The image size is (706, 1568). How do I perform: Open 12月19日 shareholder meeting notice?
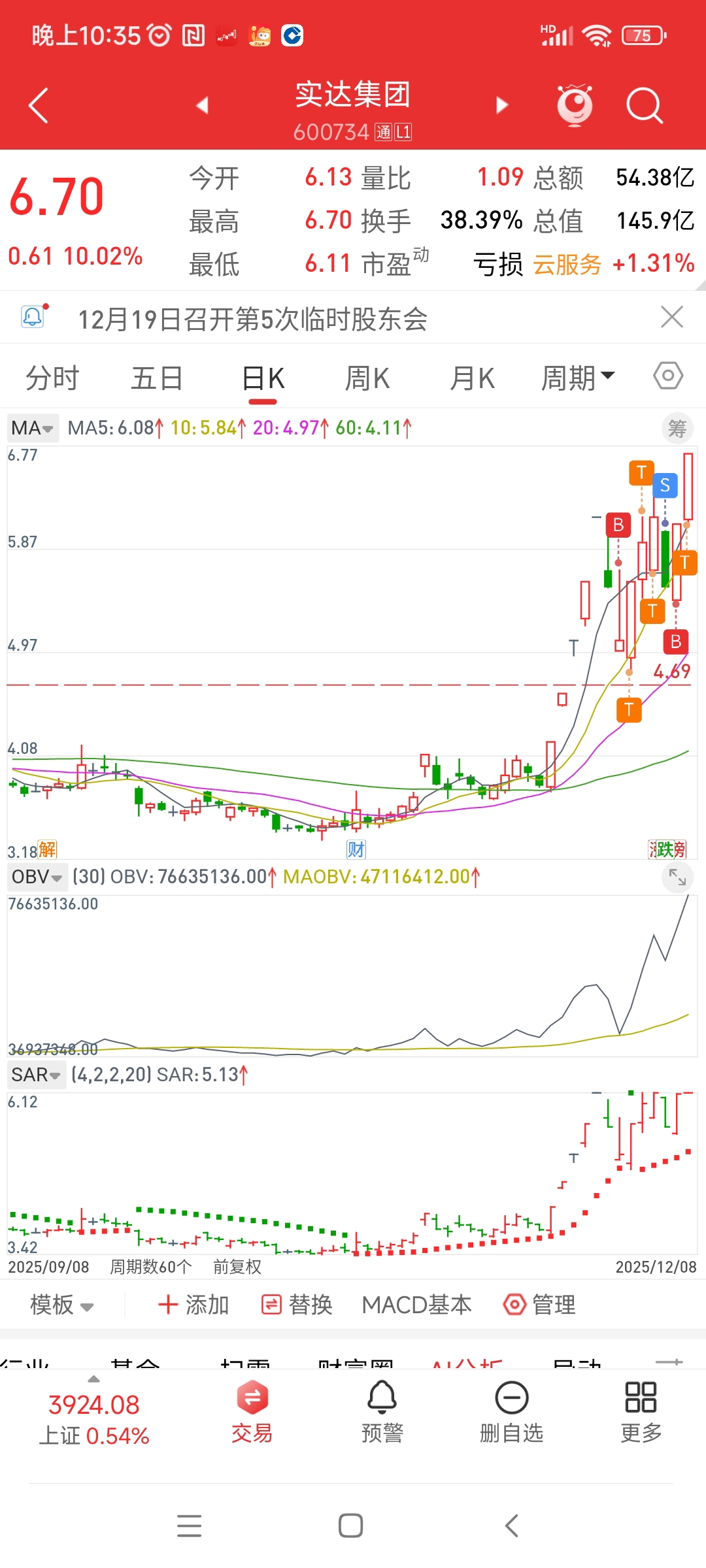click(x=252, y=319)
